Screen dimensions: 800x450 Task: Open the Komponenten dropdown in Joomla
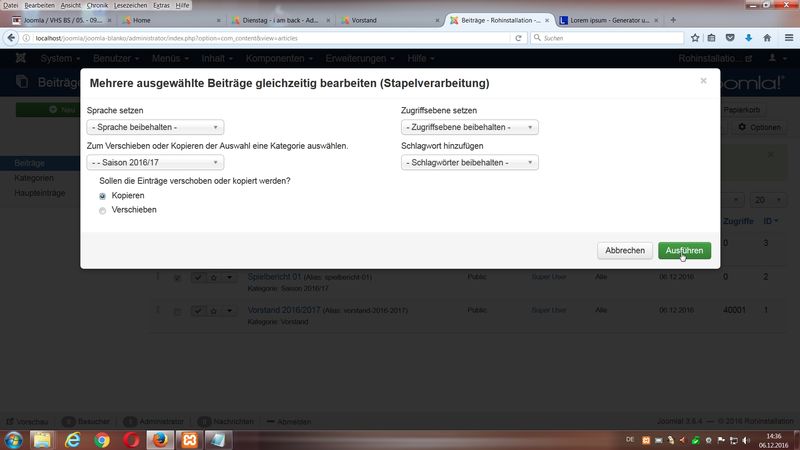tap(279, 59)
